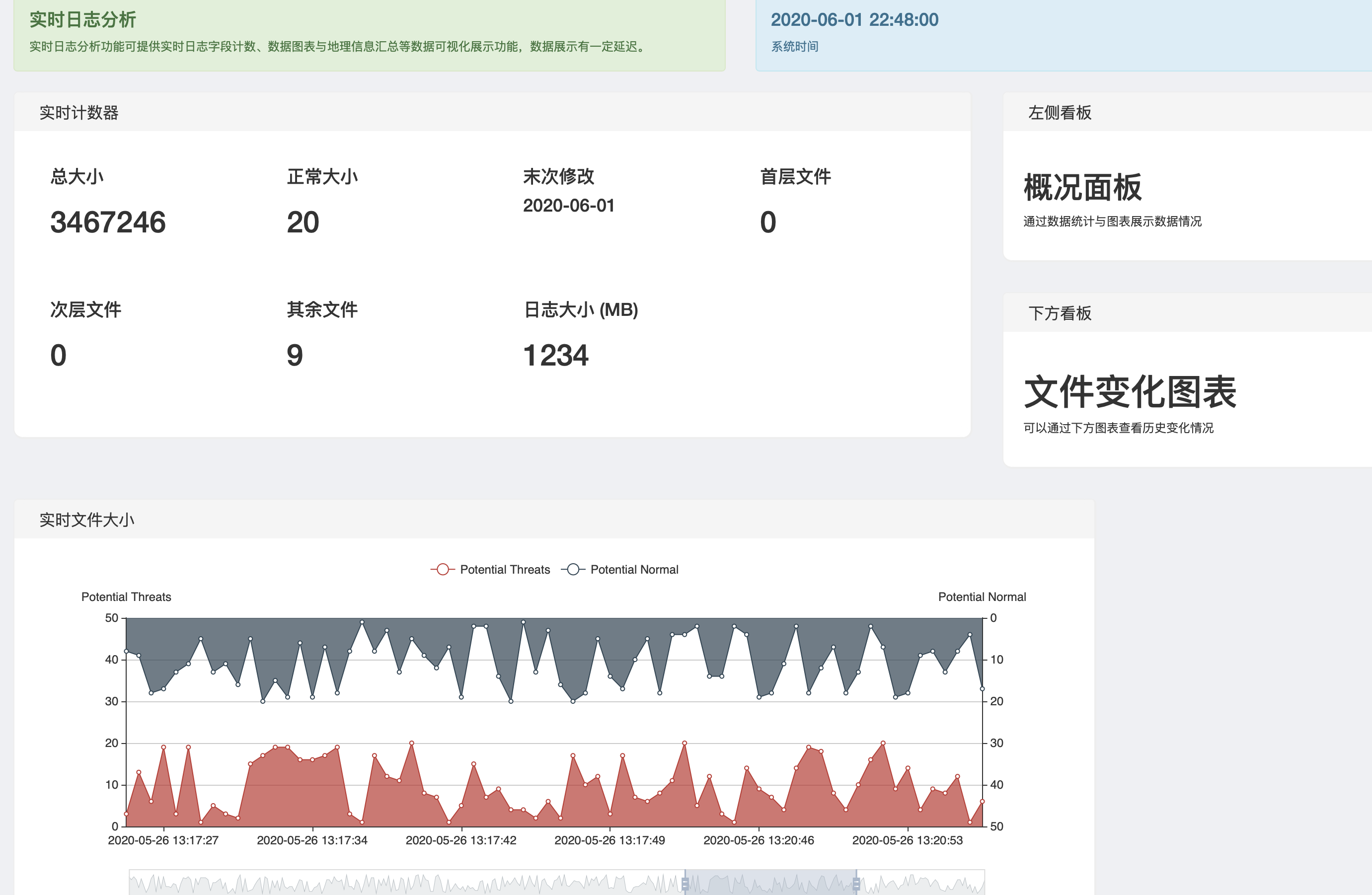
Task: Click dark Potential Normal legend marker
Action: pyautogui.click(x=572, y=569)
